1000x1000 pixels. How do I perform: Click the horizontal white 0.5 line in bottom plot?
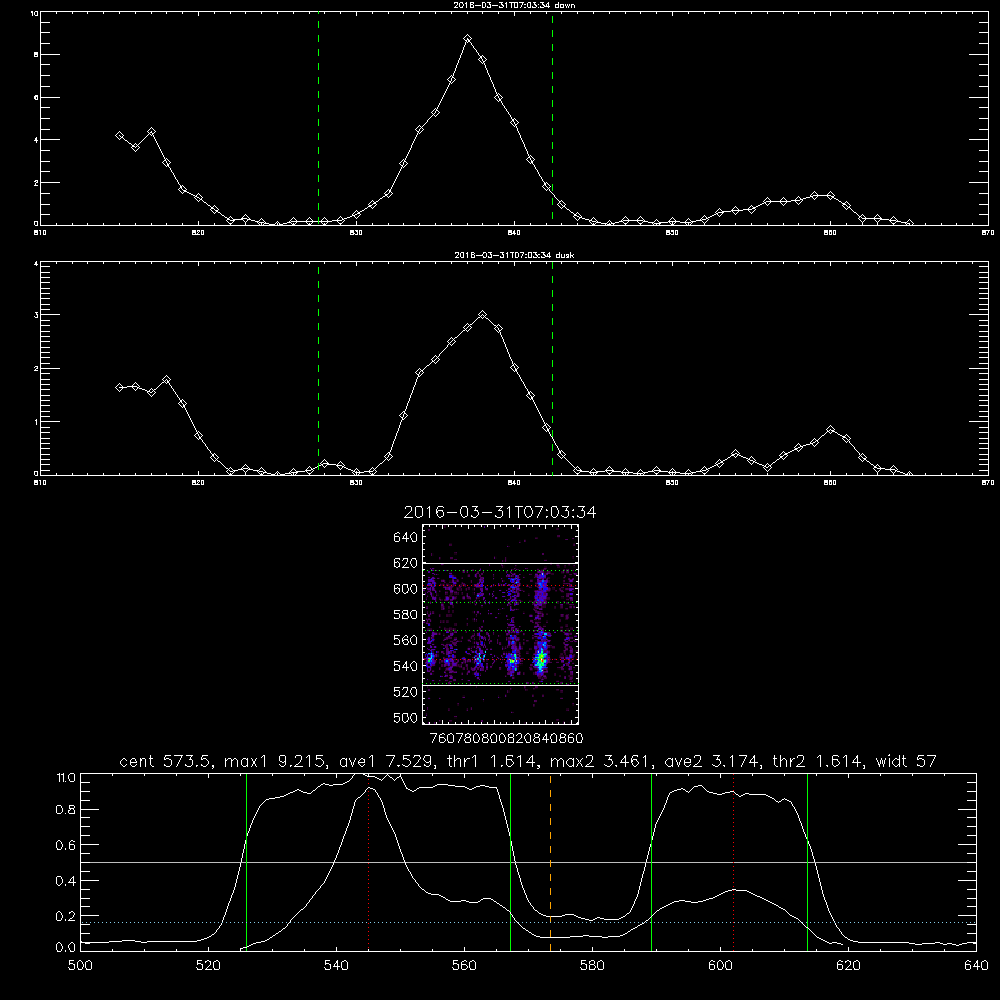tap(529, 862)
